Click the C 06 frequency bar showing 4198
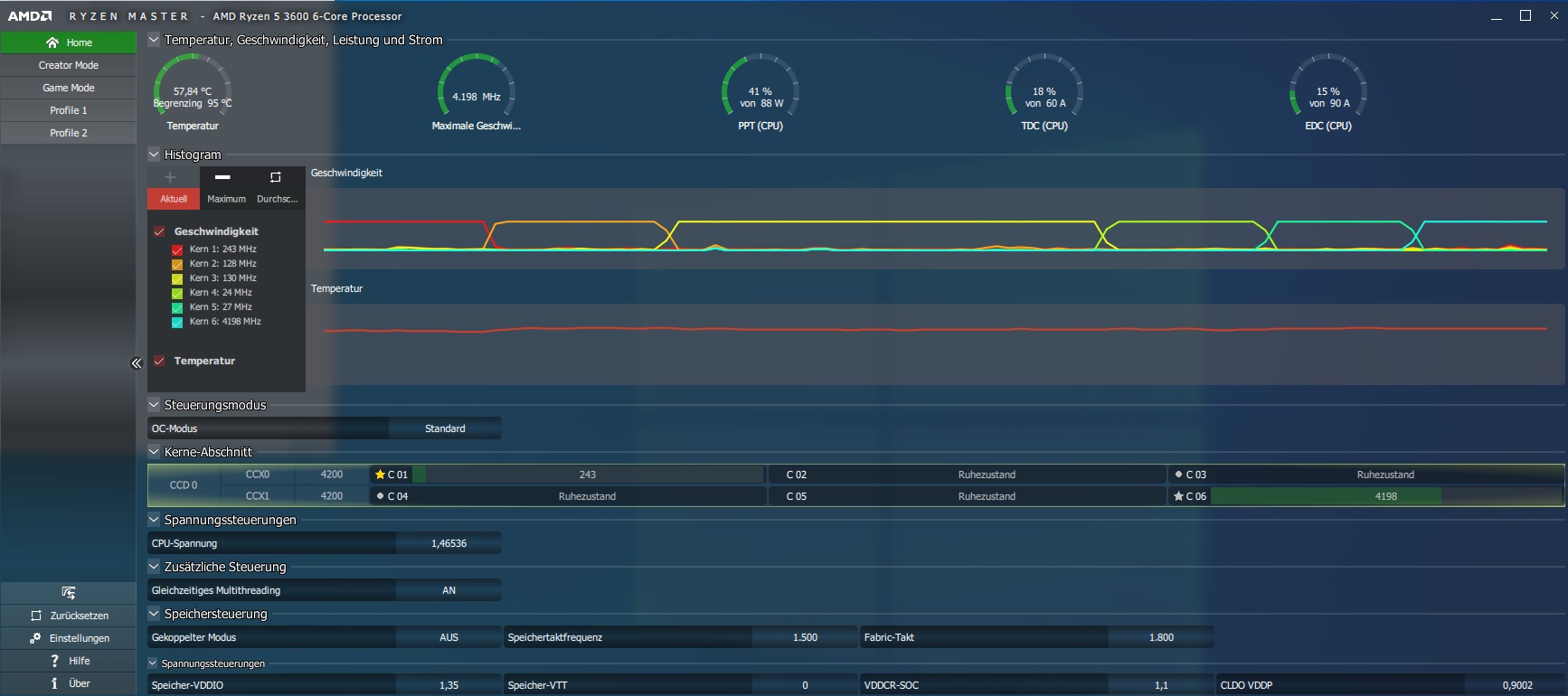 tap(1386, 496)
